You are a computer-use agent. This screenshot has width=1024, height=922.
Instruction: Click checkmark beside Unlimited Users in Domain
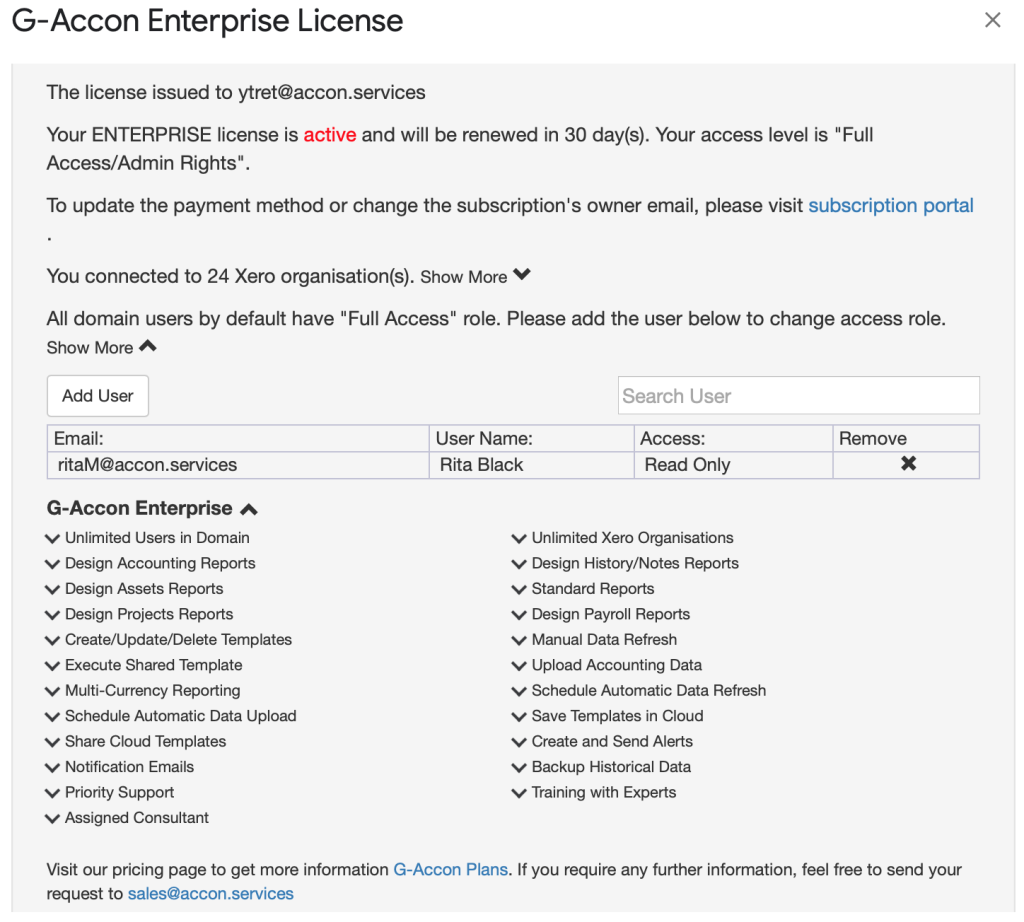tap(52, 539)
